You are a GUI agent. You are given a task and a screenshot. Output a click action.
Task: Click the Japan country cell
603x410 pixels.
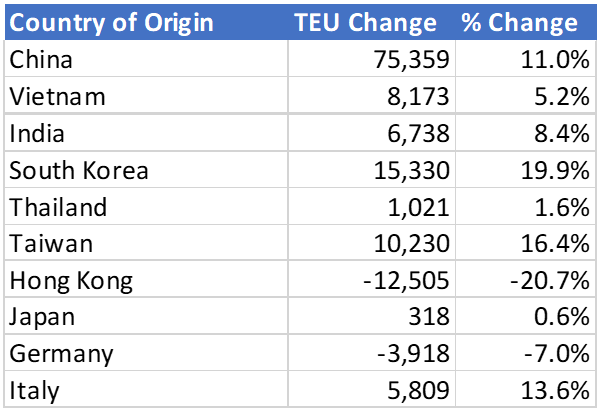tap(40, 317)
